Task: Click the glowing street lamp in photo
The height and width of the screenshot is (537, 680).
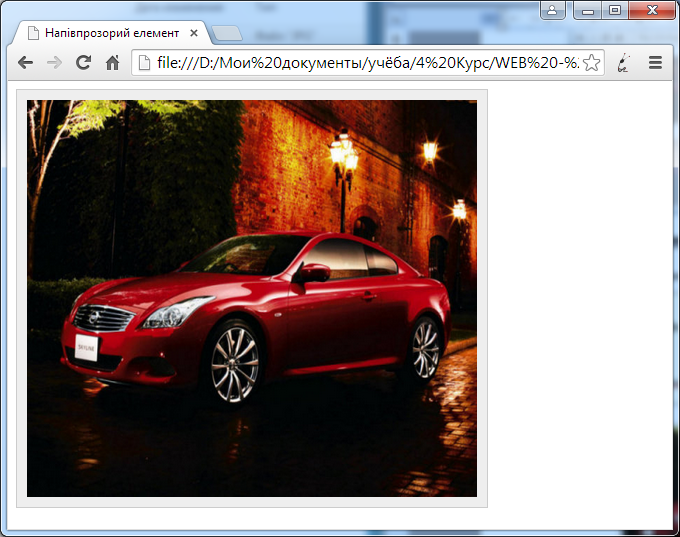Action: point(344,155)
